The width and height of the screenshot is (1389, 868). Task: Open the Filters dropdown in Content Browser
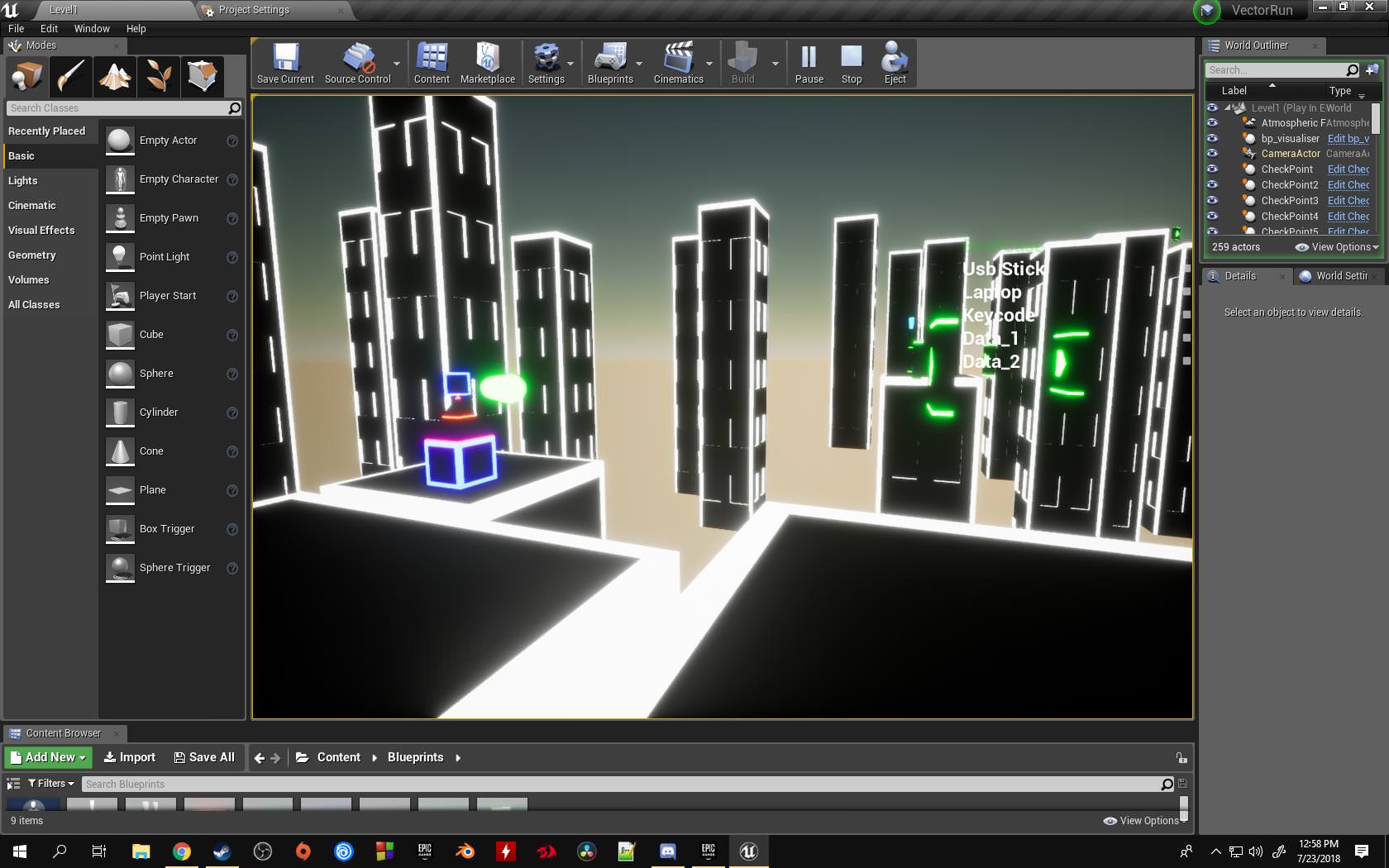coord(50,784)
